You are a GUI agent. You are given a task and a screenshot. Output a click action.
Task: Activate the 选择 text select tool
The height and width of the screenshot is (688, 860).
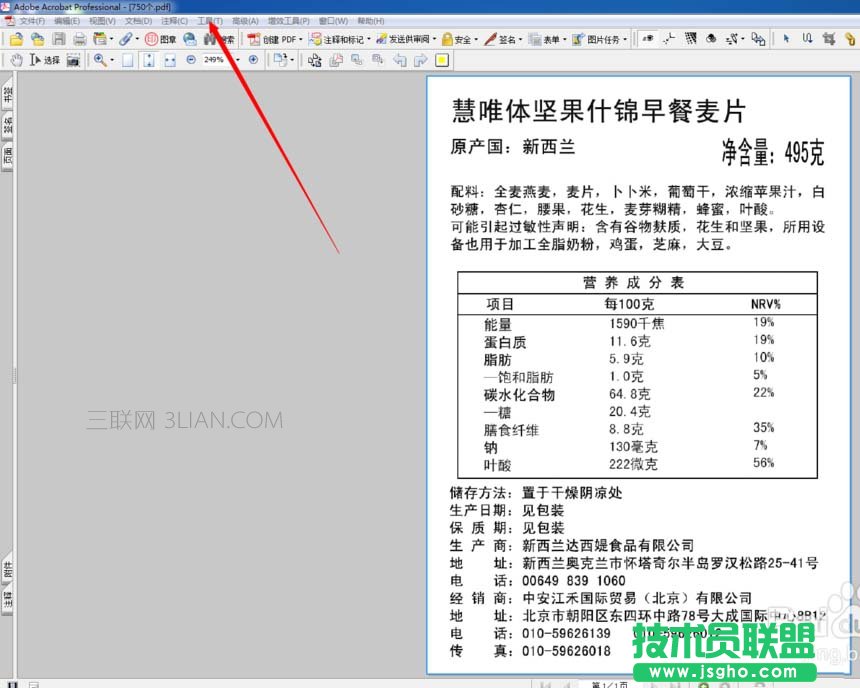pyautogui.click(x=45, y=60)
